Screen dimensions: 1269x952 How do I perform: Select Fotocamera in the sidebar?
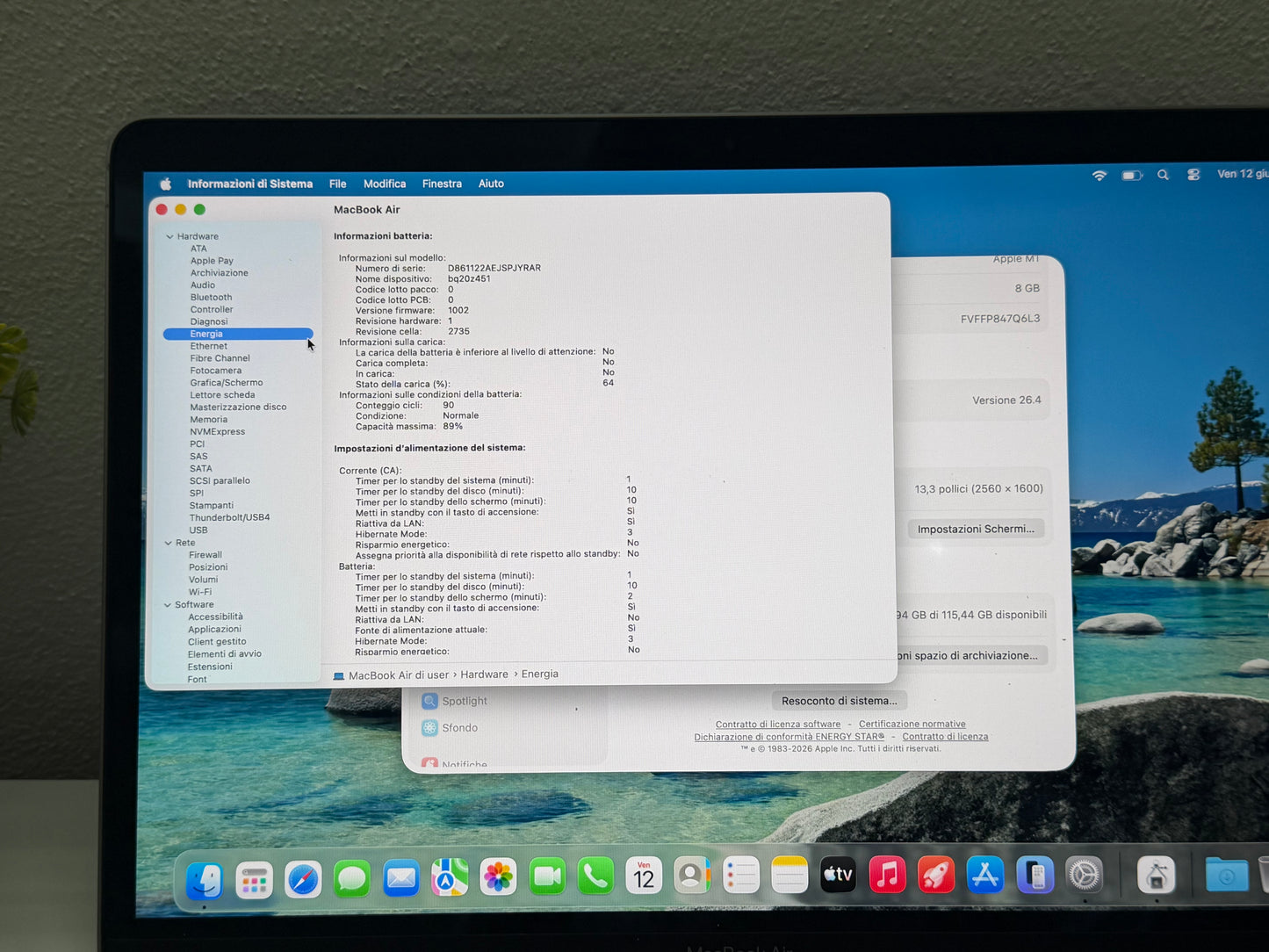[215, 371]
